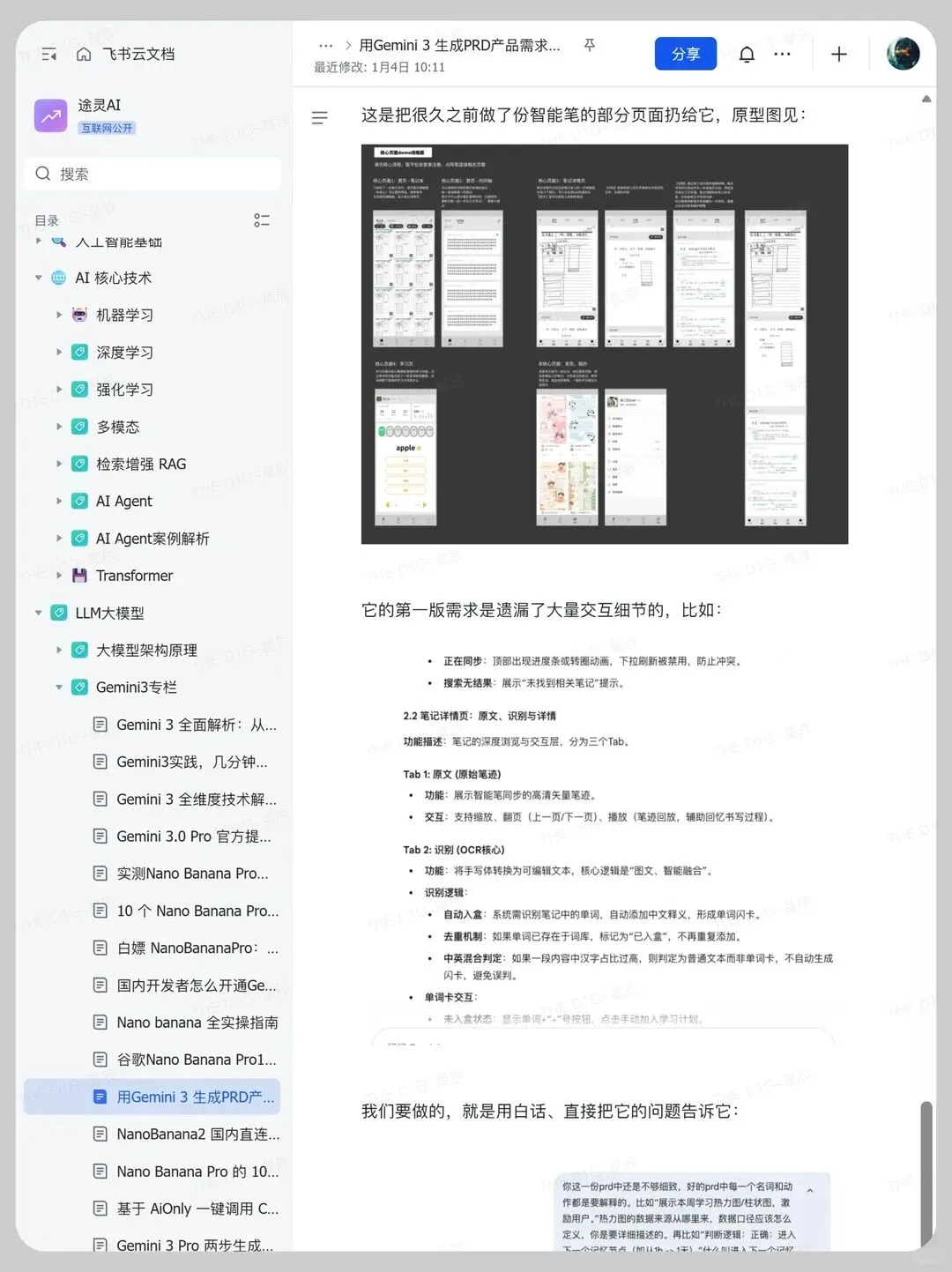
Task: Open 谷歌Nano Banana Pro1 document
Action: point(197,1060)
